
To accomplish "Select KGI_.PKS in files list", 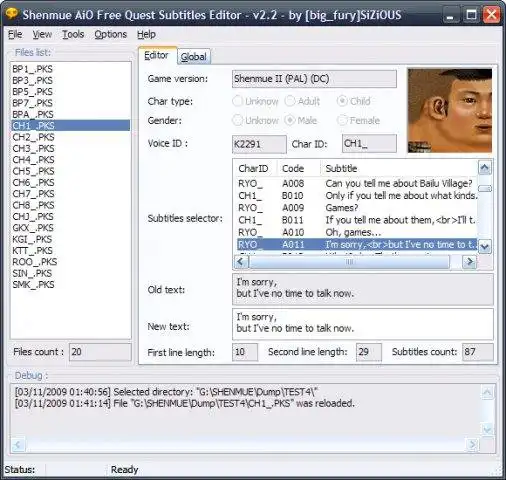I will [x=70, y=239].
